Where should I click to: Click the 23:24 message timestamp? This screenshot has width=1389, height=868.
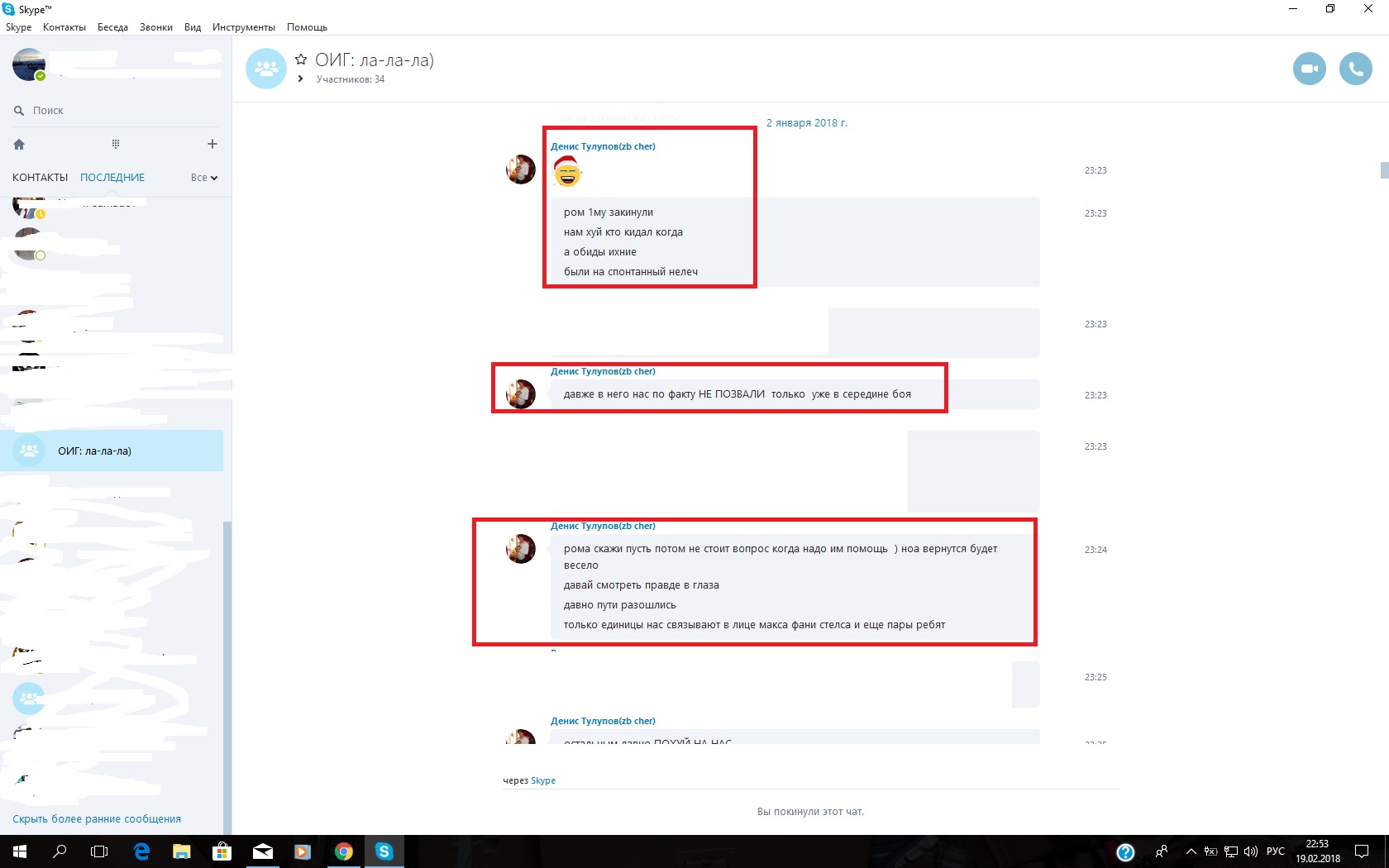[x=1095, y=550]
